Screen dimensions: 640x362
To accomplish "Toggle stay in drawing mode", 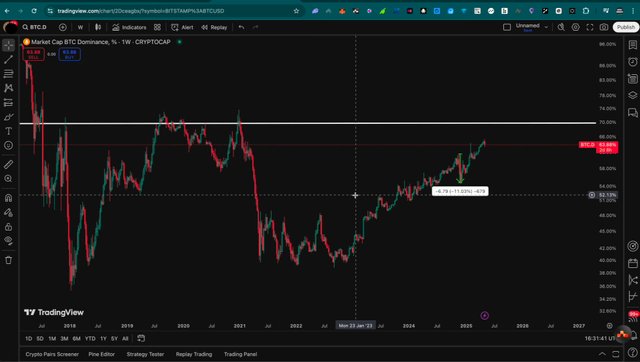I will (x=9, y=213).
